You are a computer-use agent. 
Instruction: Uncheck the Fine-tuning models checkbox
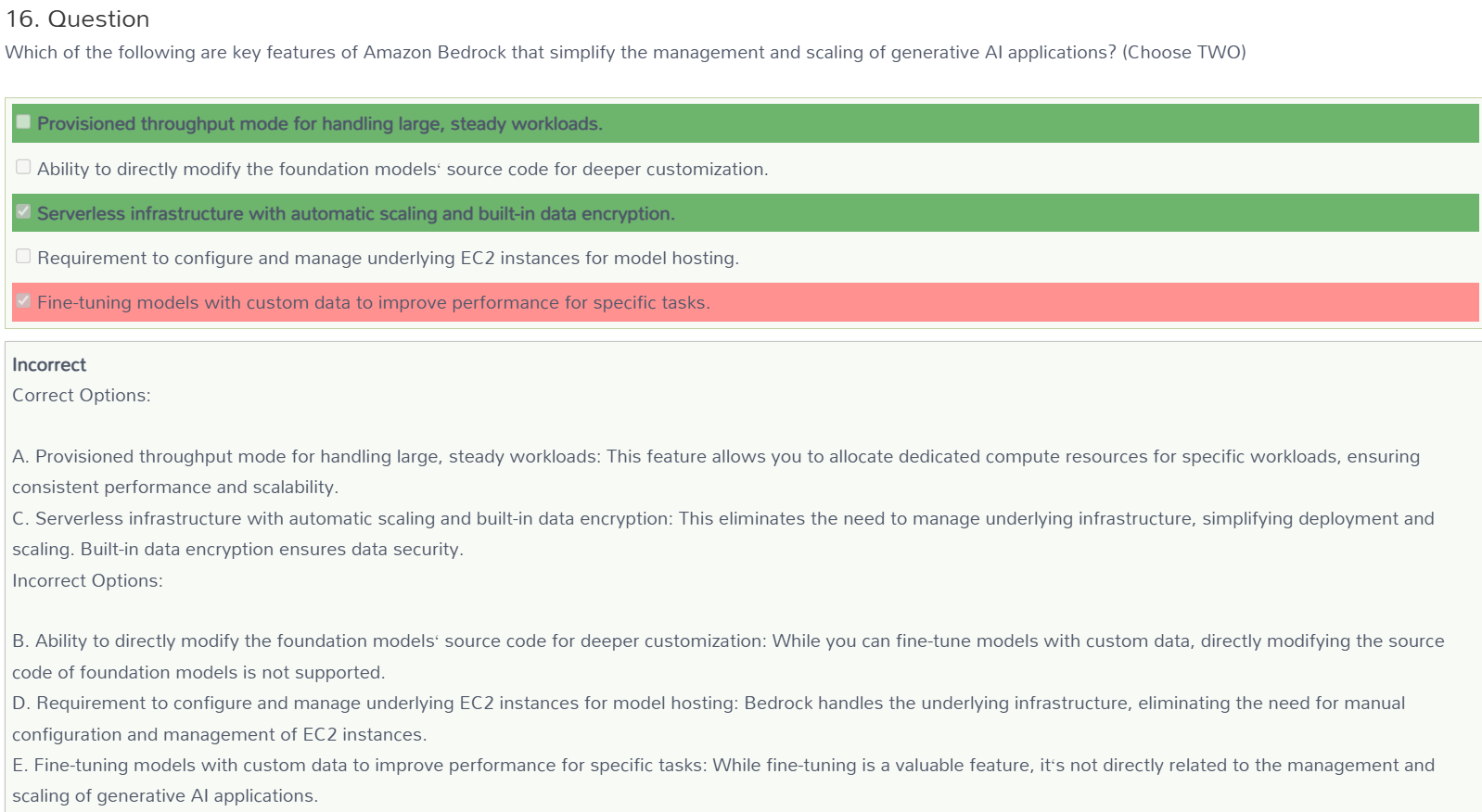coord(23,300)
